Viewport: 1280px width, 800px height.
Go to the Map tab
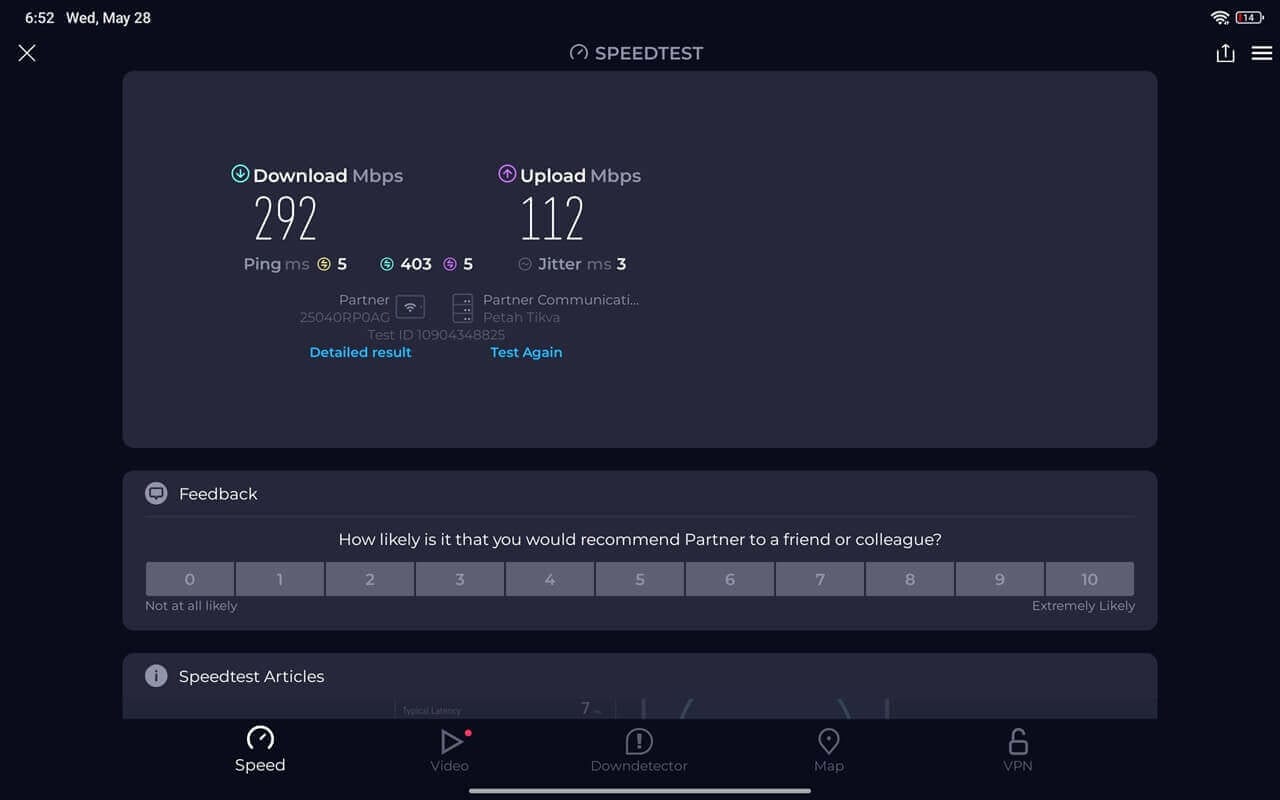point(828,750)
